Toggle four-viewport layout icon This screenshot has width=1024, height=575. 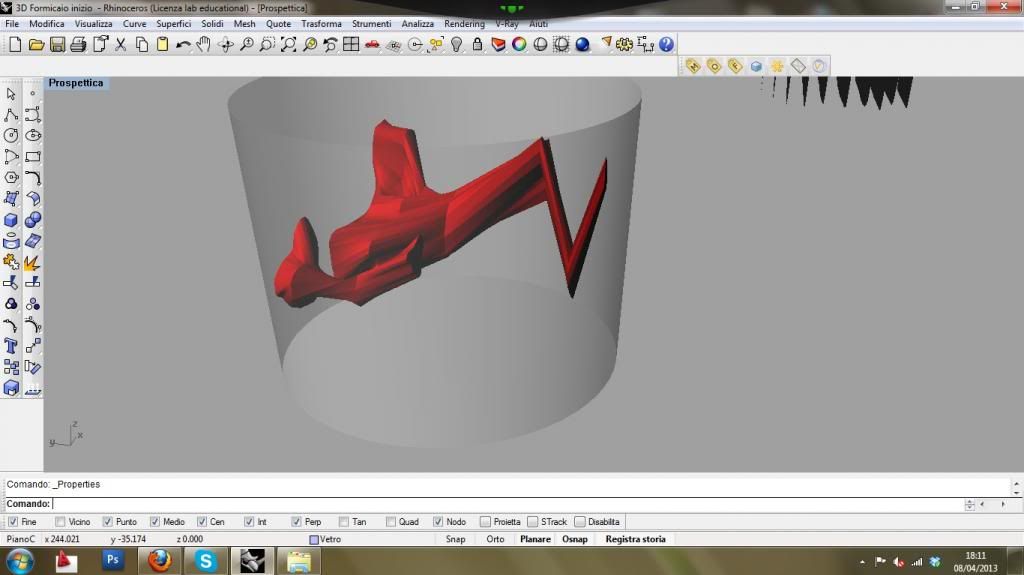[x=351, y=44]
